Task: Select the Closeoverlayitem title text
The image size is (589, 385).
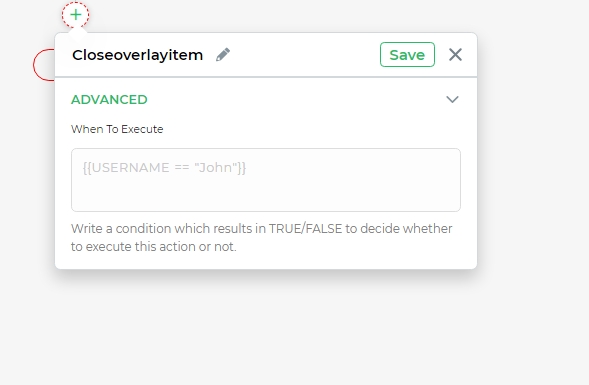Action: click(137, 55)
